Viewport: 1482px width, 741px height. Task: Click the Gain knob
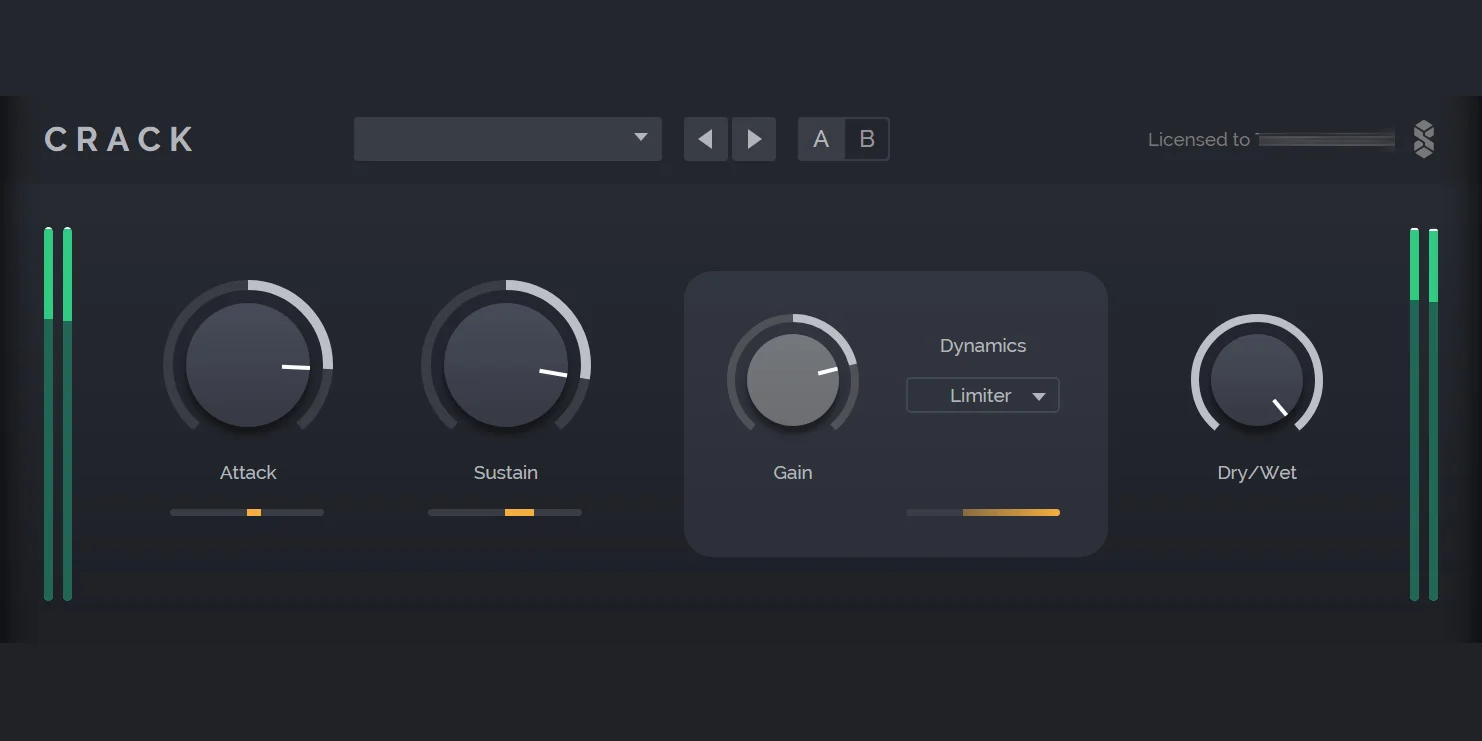[x=793, y=380]
